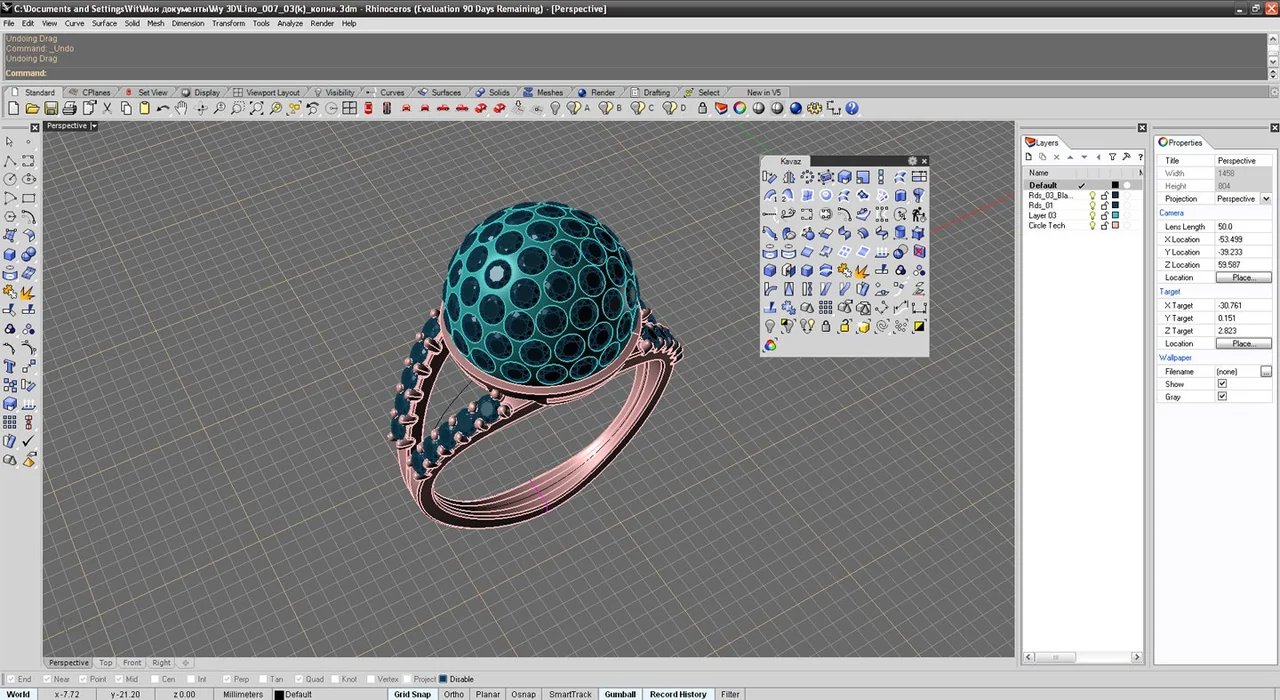Click Place button for Camera Location
This screenshot has width=1280, height=700.
click(x=1243, y=277)
